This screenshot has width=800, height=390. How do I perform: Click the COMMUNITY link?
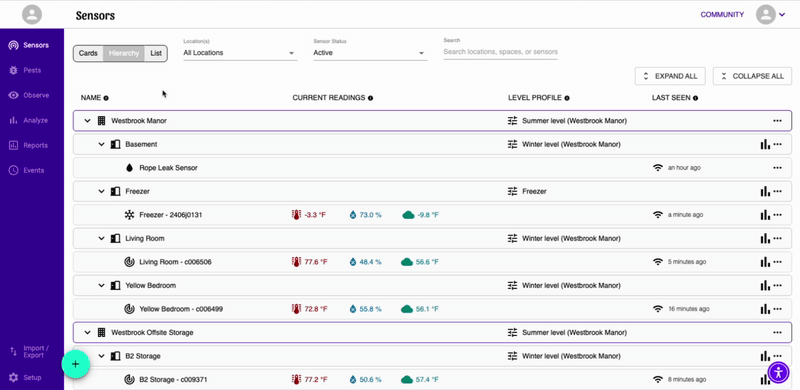click(x=722, y=15)
